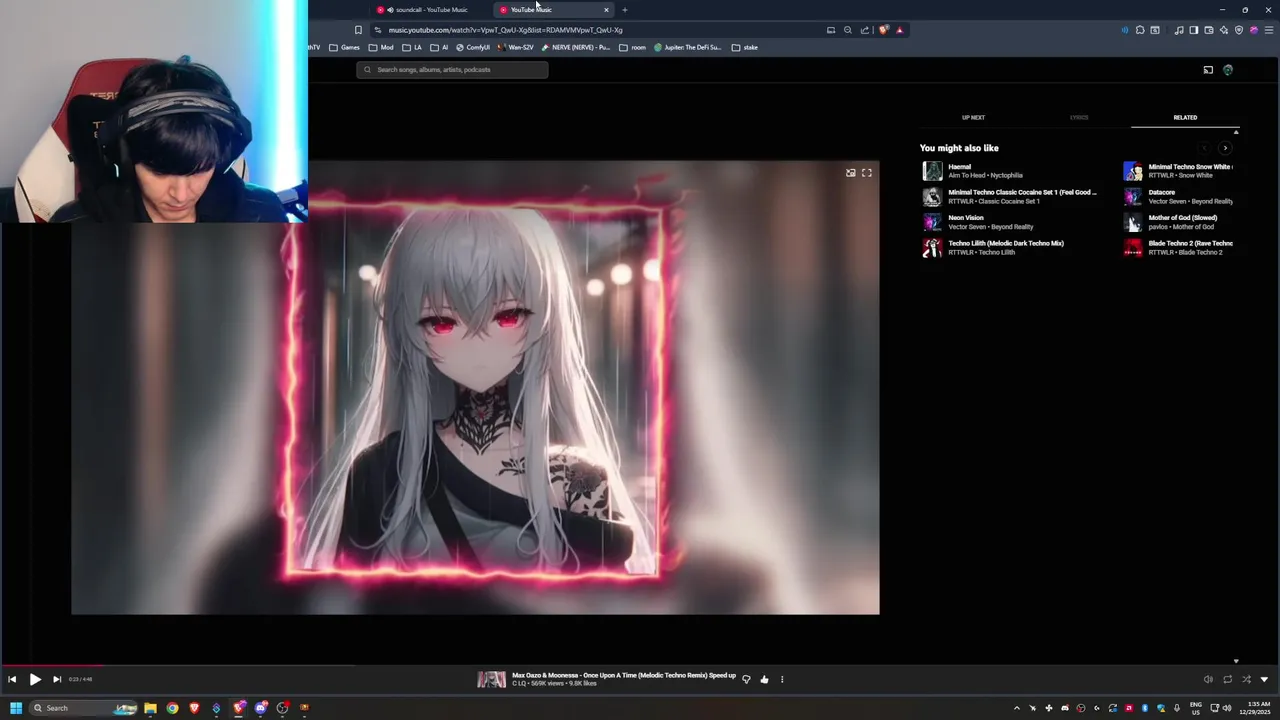Like the current song
Viewport: 1280px width, 720px height.
click(x=764, y=679)
